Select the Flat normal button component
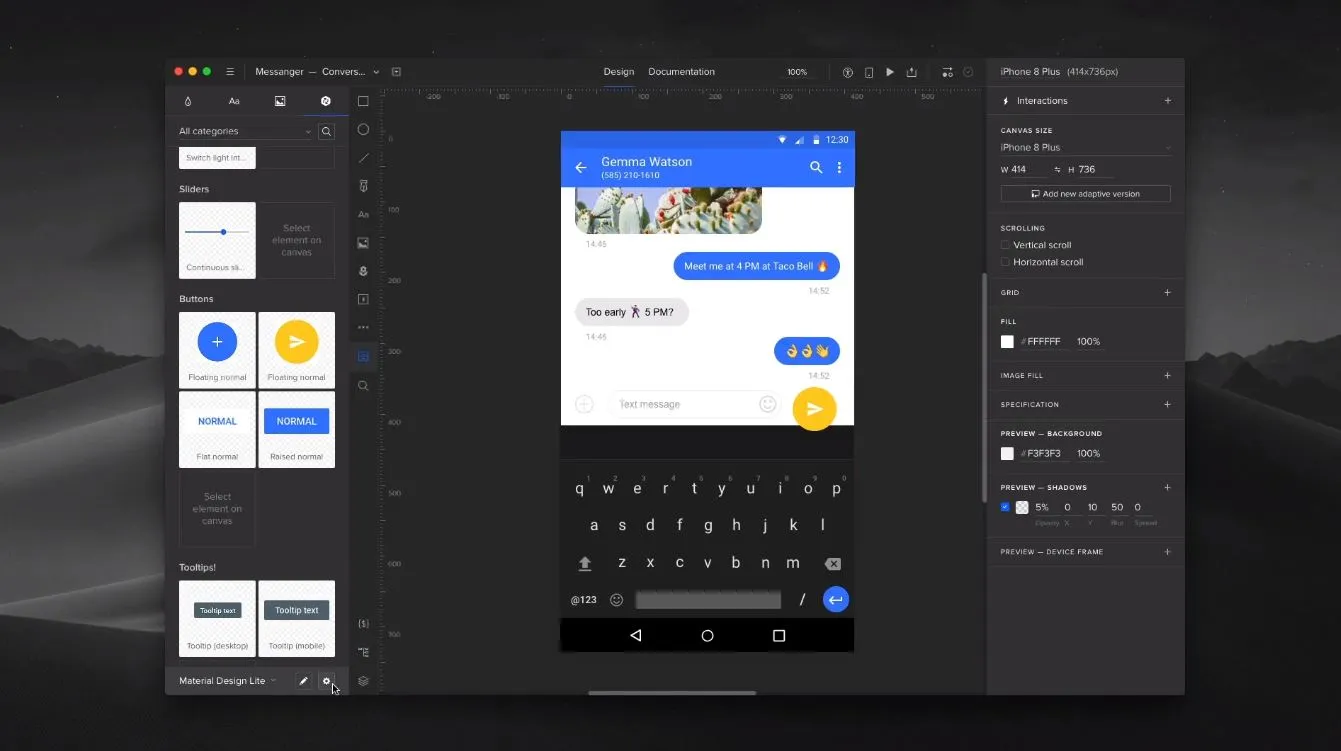The width and height of the screenshot is (1341, 751). (x=217, y=430)
